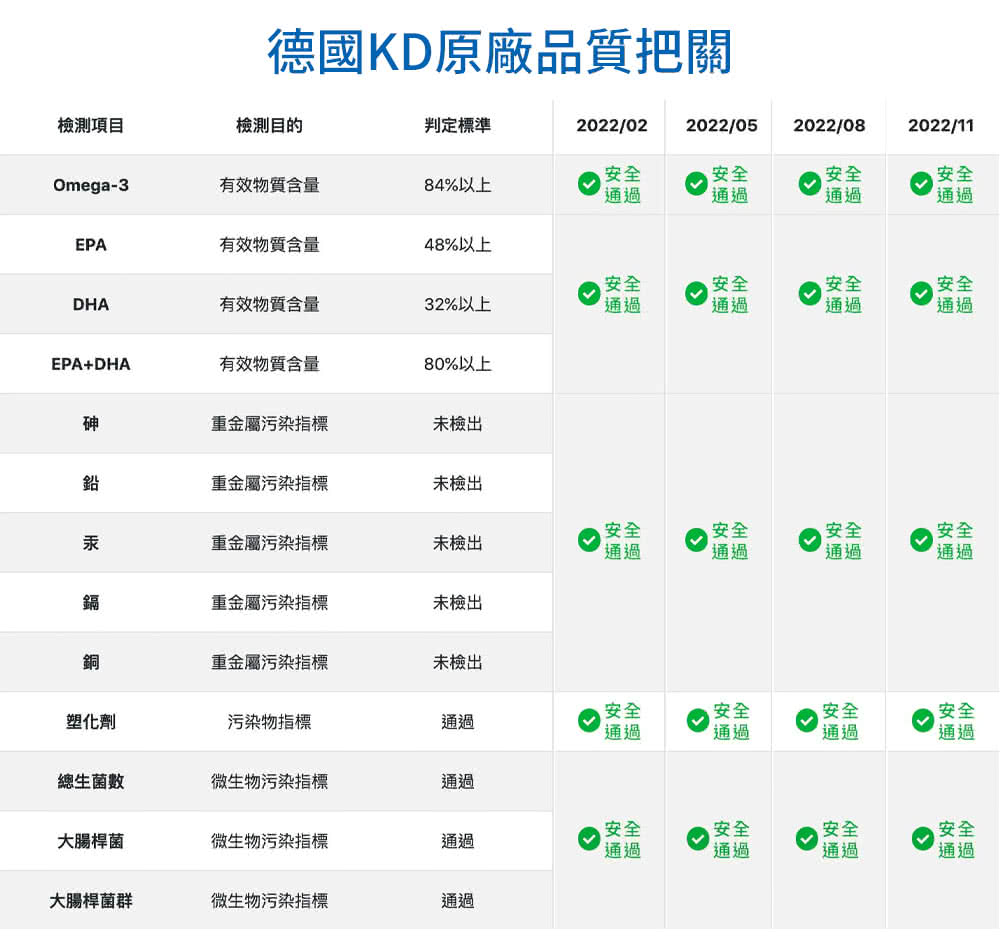Select the 鎘 test item cell
Viewport: 1000px width, 936px height.
(91, 603)
